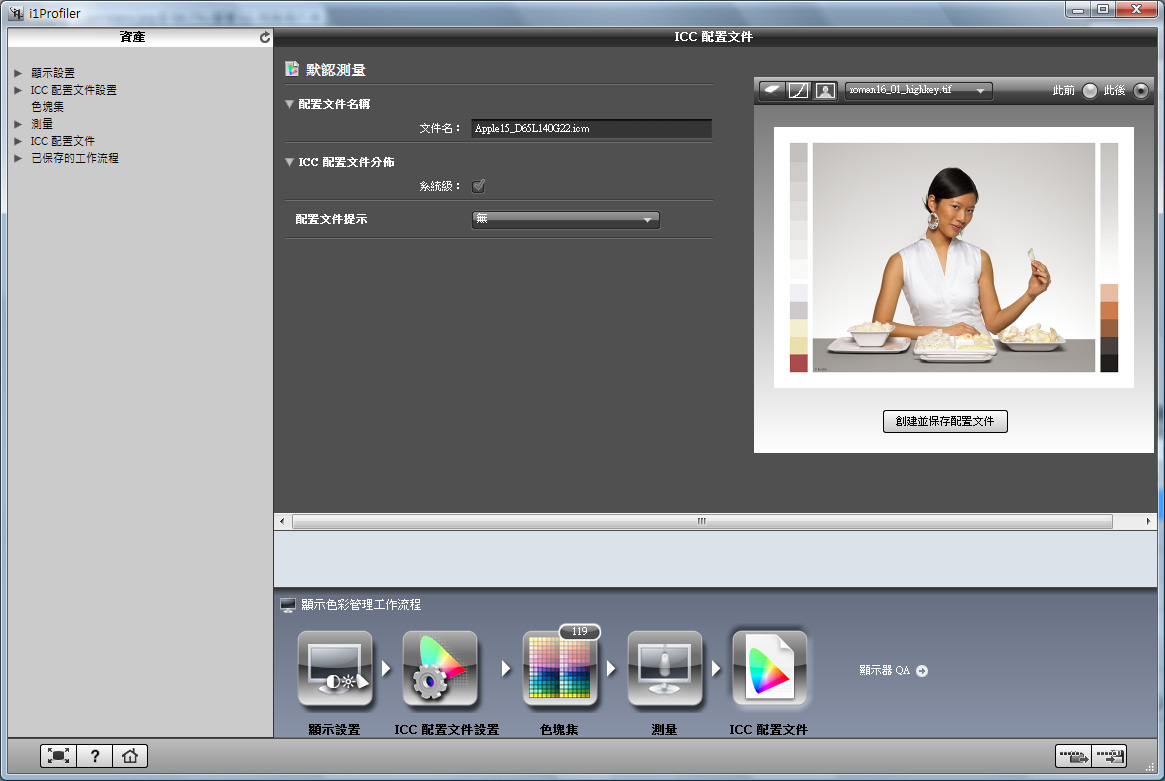Viewport: 1165px width, 781px height.
Task: Select the 色塊集 patch set workflow icon
Action: [559, 668]
